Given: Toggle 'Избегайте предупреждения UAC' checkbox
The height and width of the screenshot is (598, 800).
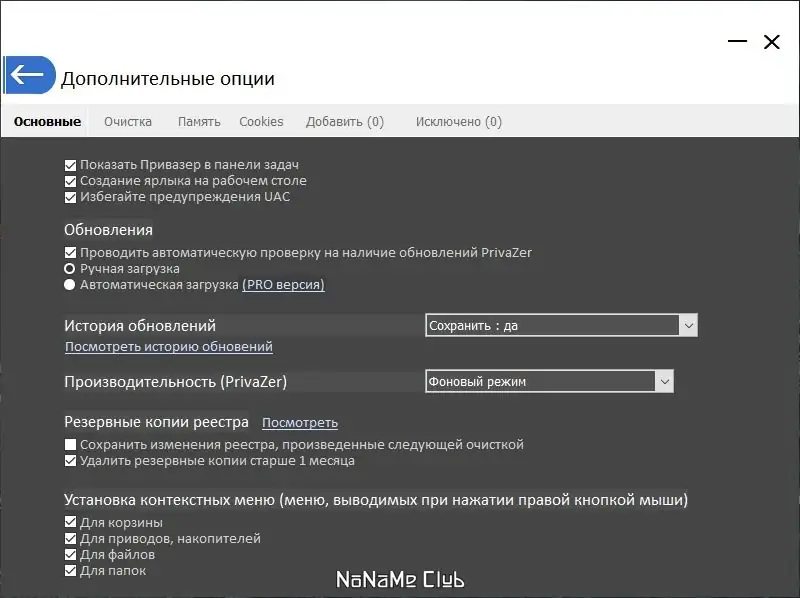Looking at the screenshot, I should pos(71,197).
